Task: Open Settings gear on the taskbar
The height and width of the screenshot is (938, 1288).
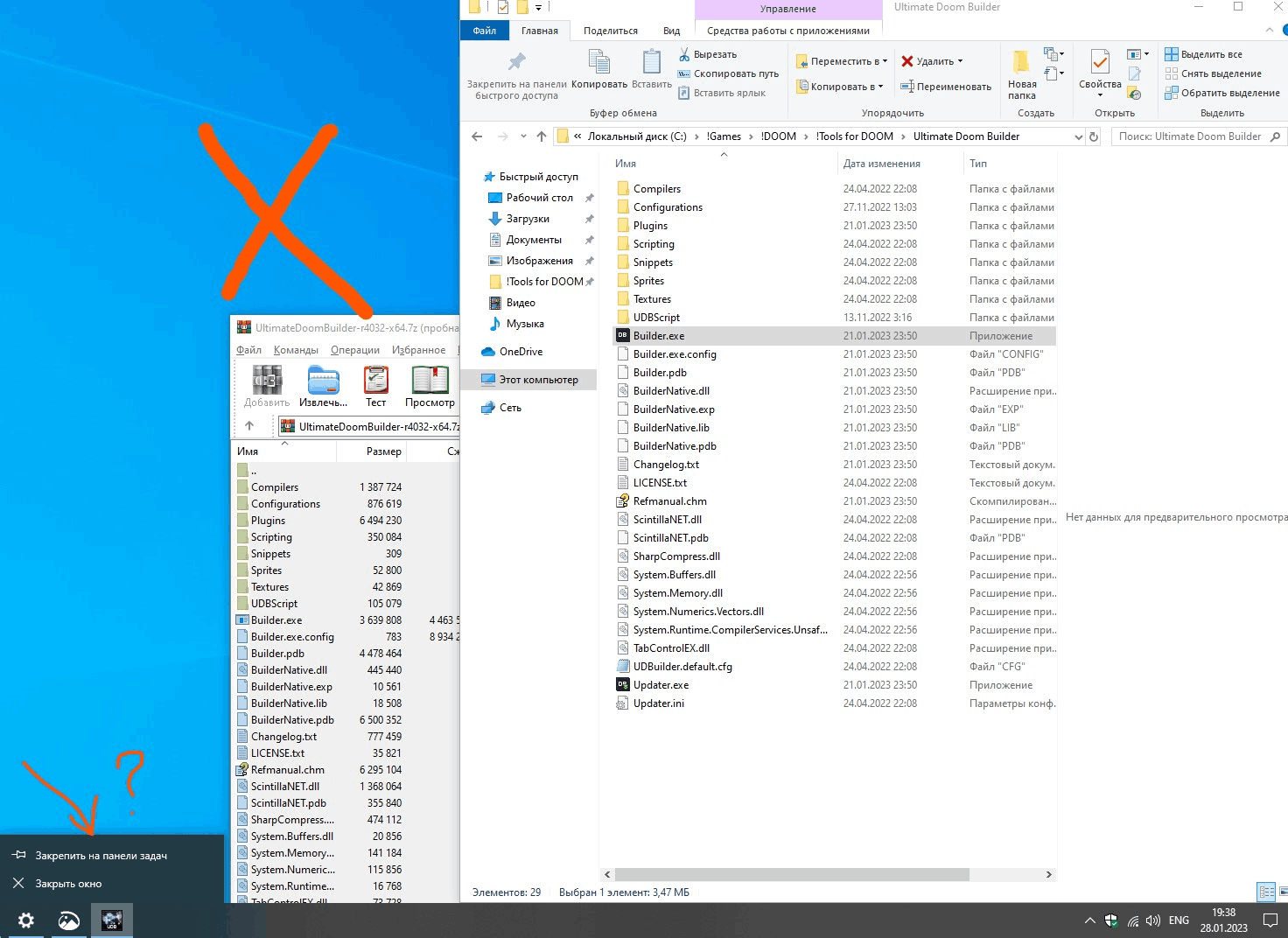Action: click(26, 920)
